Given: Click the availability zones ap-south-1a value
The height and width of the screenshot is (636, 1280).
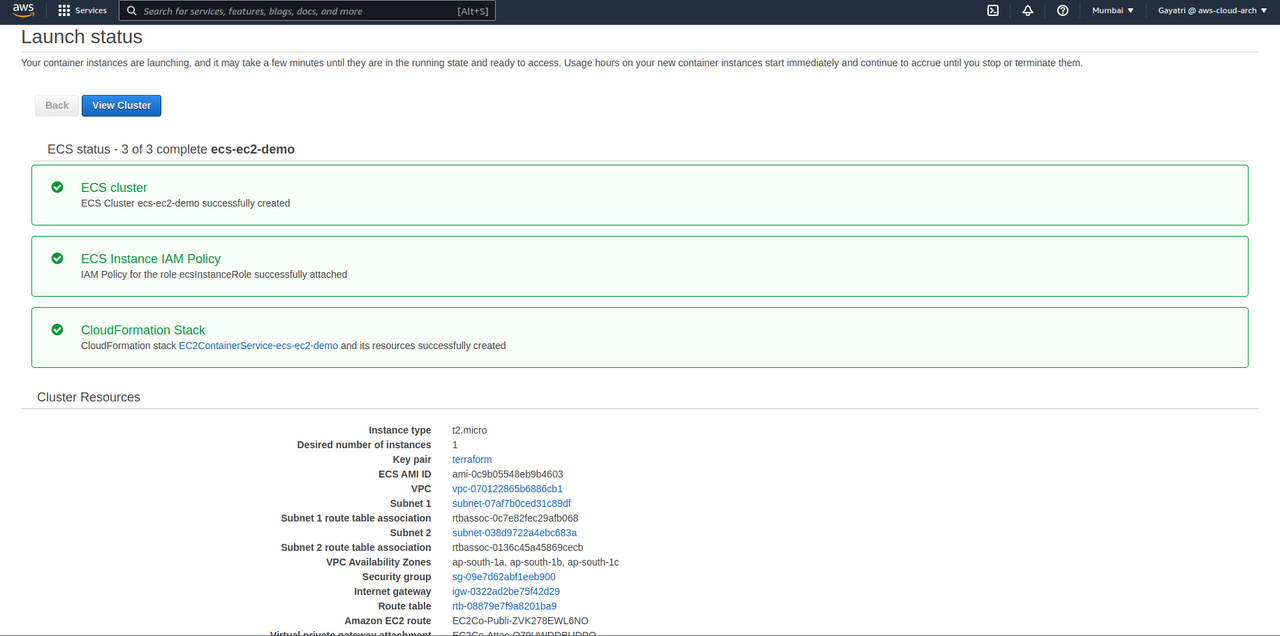Looking at the screenshot, I should click(x=535, y=562).
